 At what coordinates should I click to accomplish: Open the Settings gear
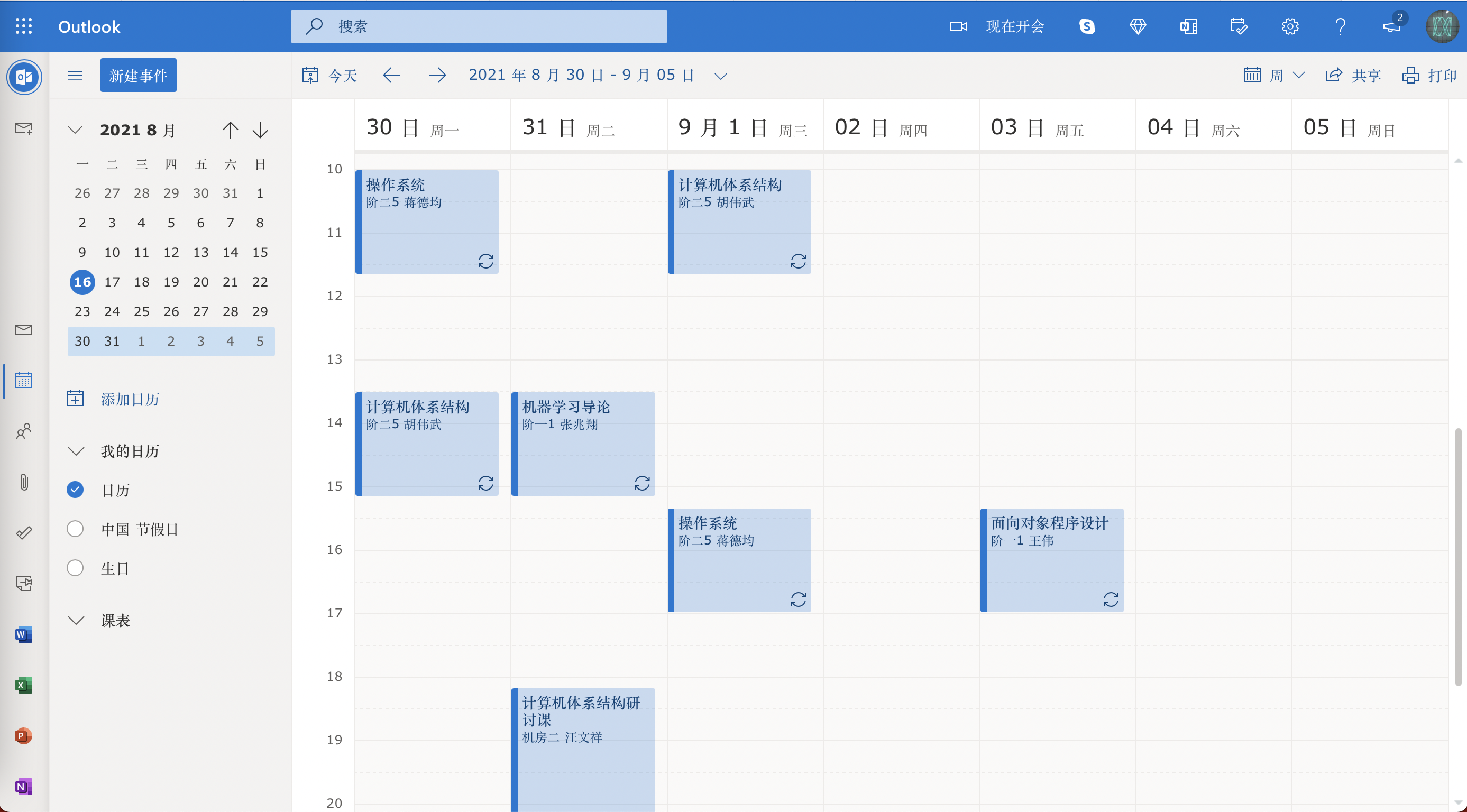tap(1290, 26)
